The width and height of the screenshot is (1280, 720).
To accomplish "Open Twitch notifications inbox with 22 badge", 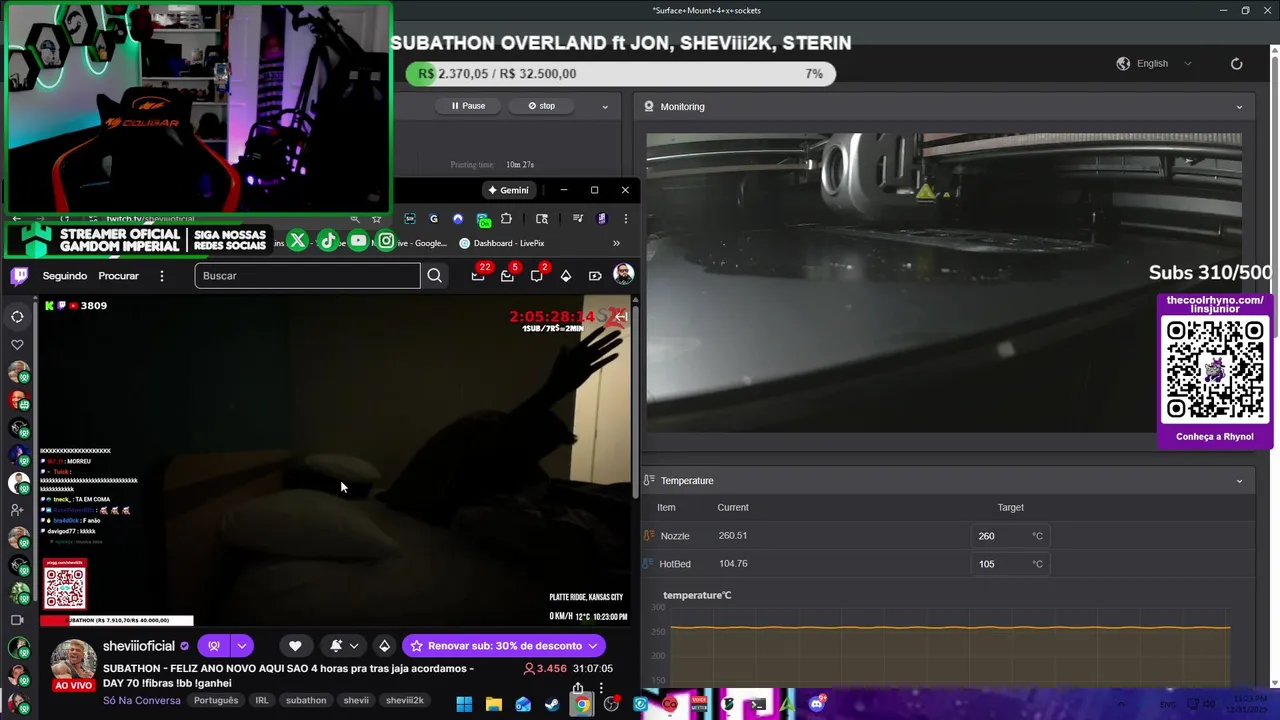I will coord(478,276).
